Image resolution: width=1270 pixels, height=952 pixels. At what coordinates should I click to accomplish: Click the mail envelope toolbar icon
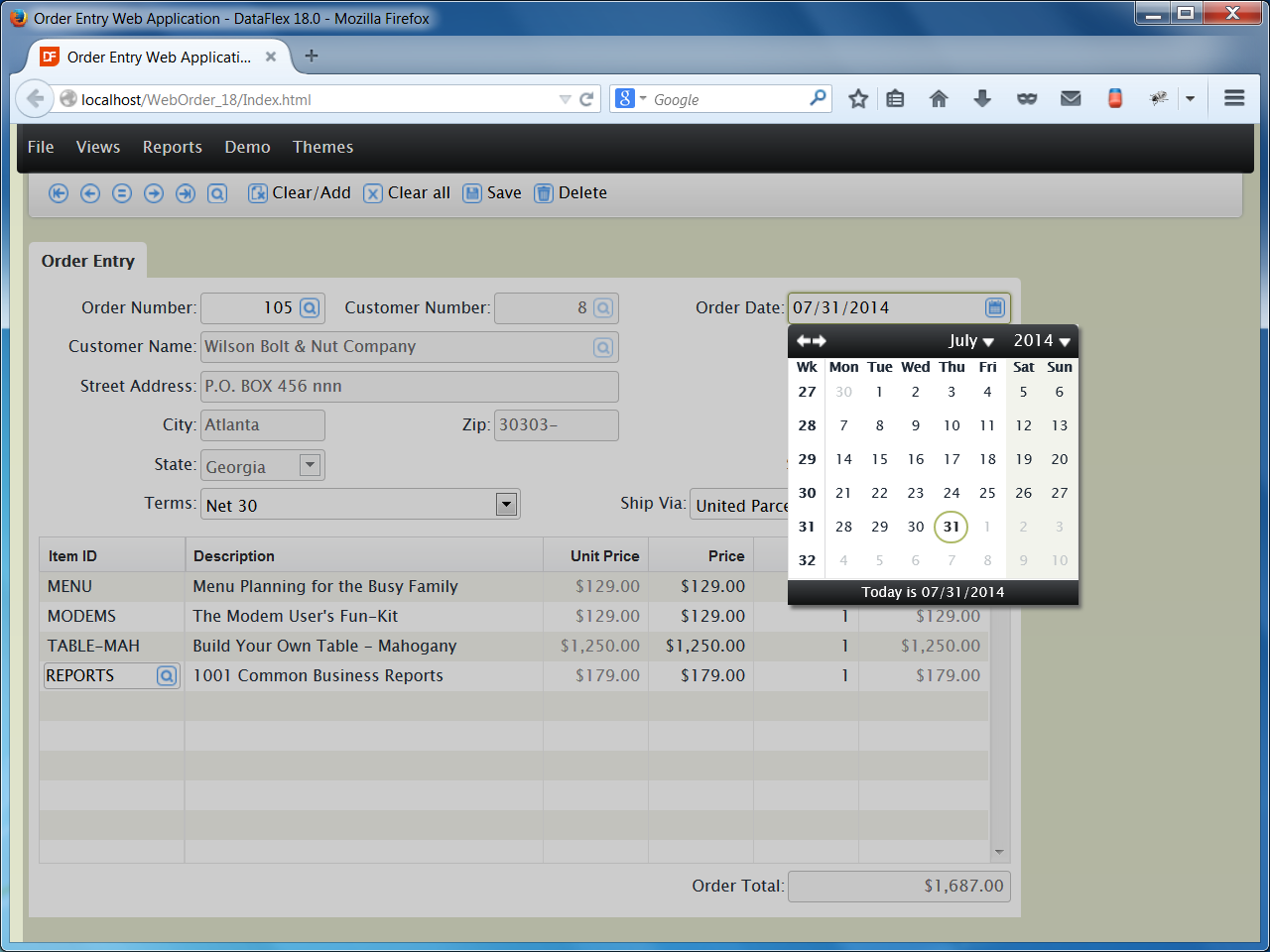point(1071,98)
